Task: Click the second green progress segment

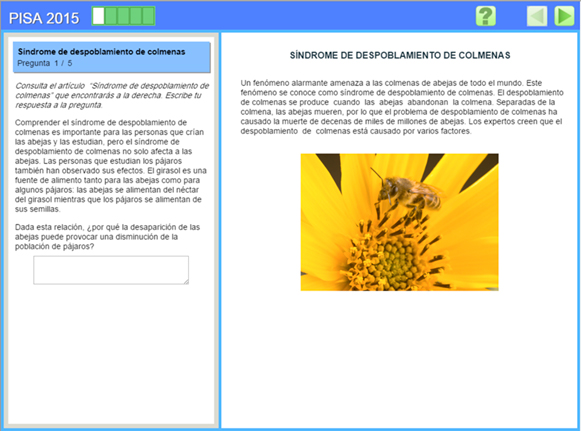Action: pos(111,16)
